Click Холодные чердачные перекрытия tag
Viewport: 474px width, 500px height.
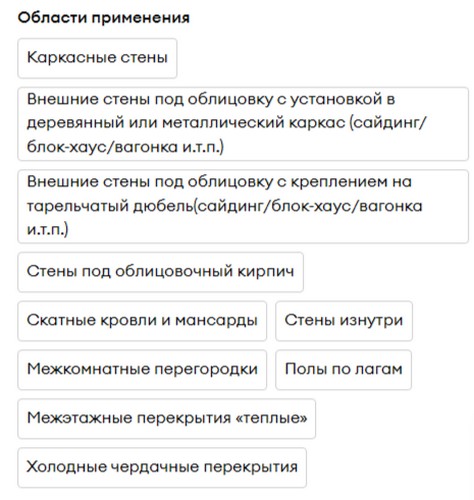[x=162, y=468]
